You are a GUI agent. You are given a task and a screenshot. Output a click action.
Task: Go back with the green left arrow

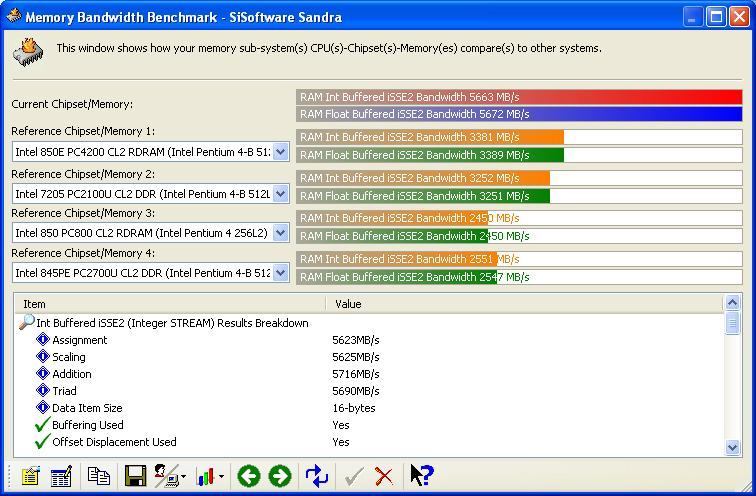pyautogui.click(x=249, y=476)
